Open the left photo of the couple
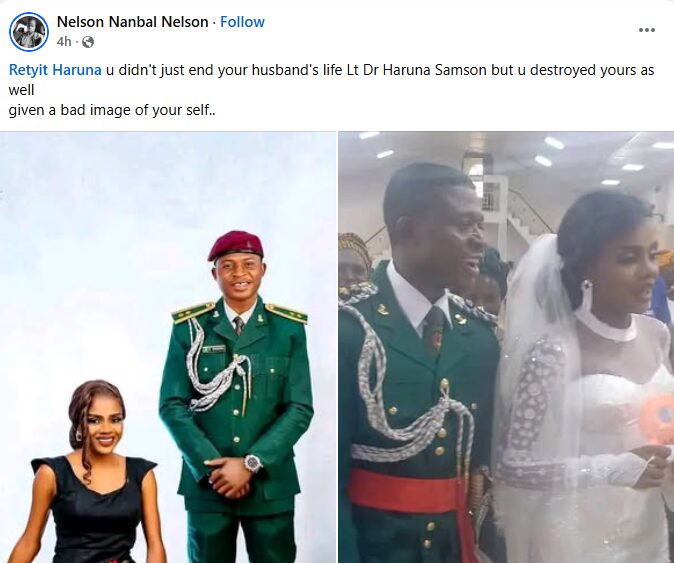The image size is (674, 563). coord(168,347)
